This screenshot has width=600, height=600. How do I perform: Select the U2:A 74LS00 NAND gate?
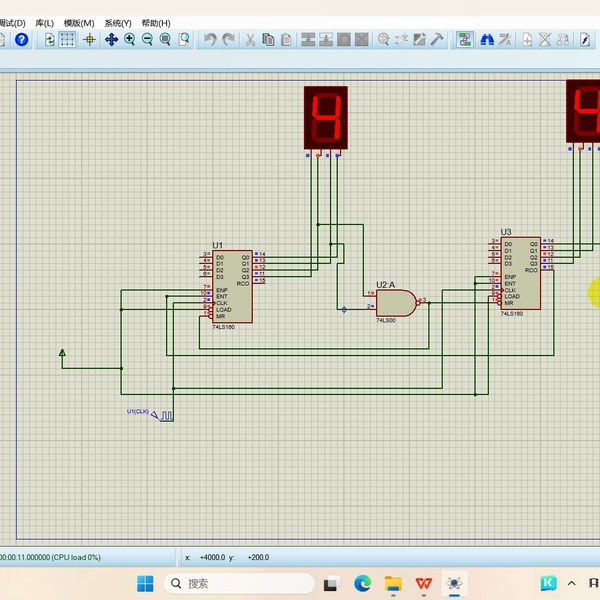[396, 302]
